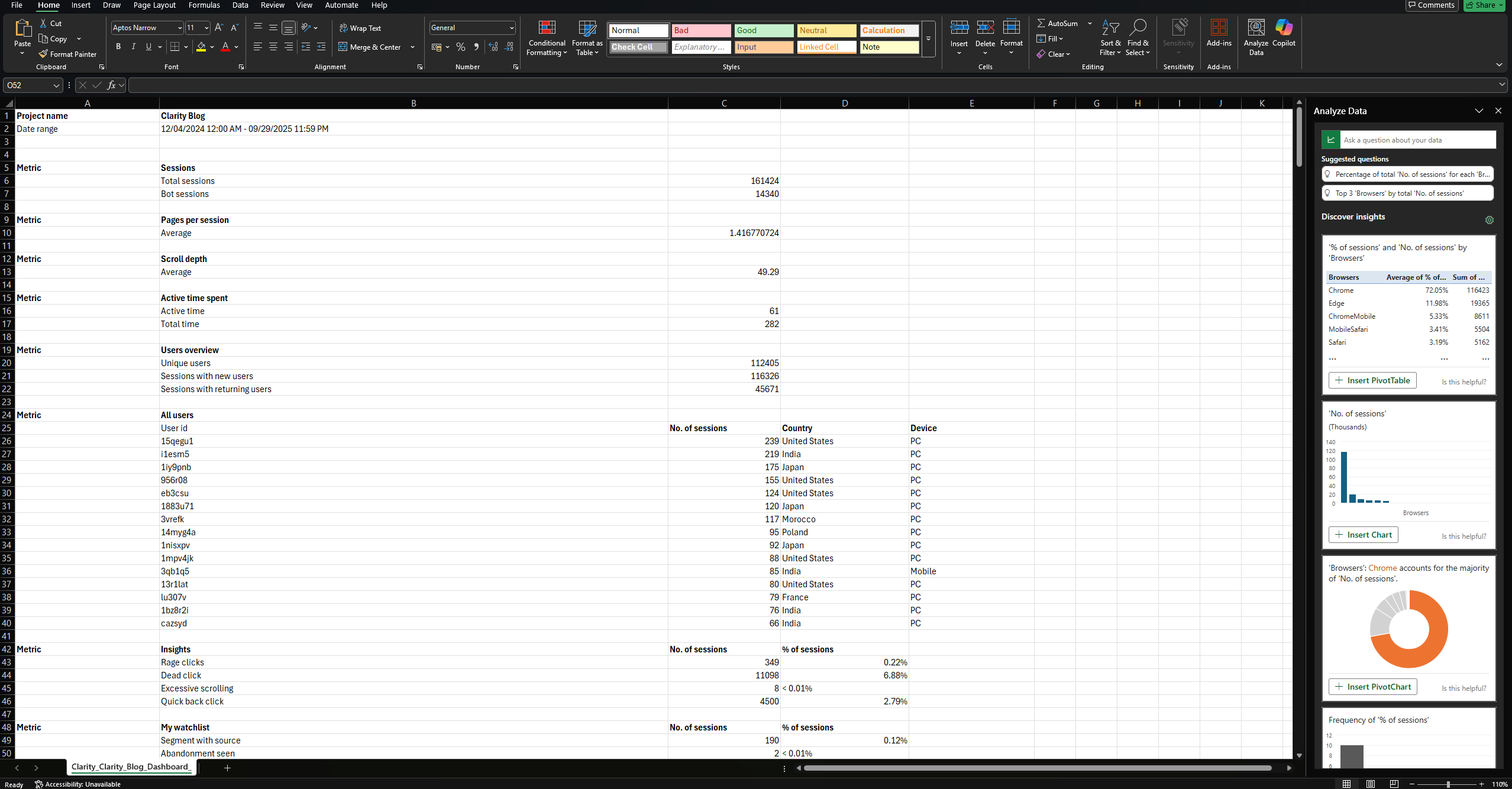The width and height of the screenshot is (1512, 789).
Task: Open the Name Box dropdown
Action: coord(56,85)
